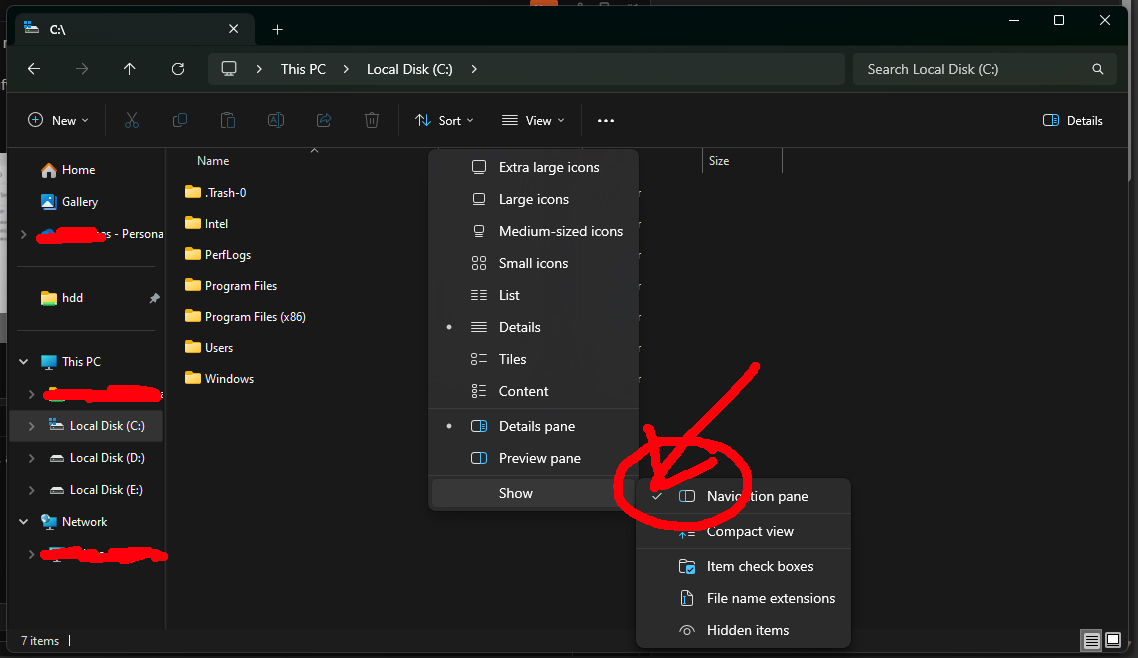Select the Users folder

coord(209,347)
